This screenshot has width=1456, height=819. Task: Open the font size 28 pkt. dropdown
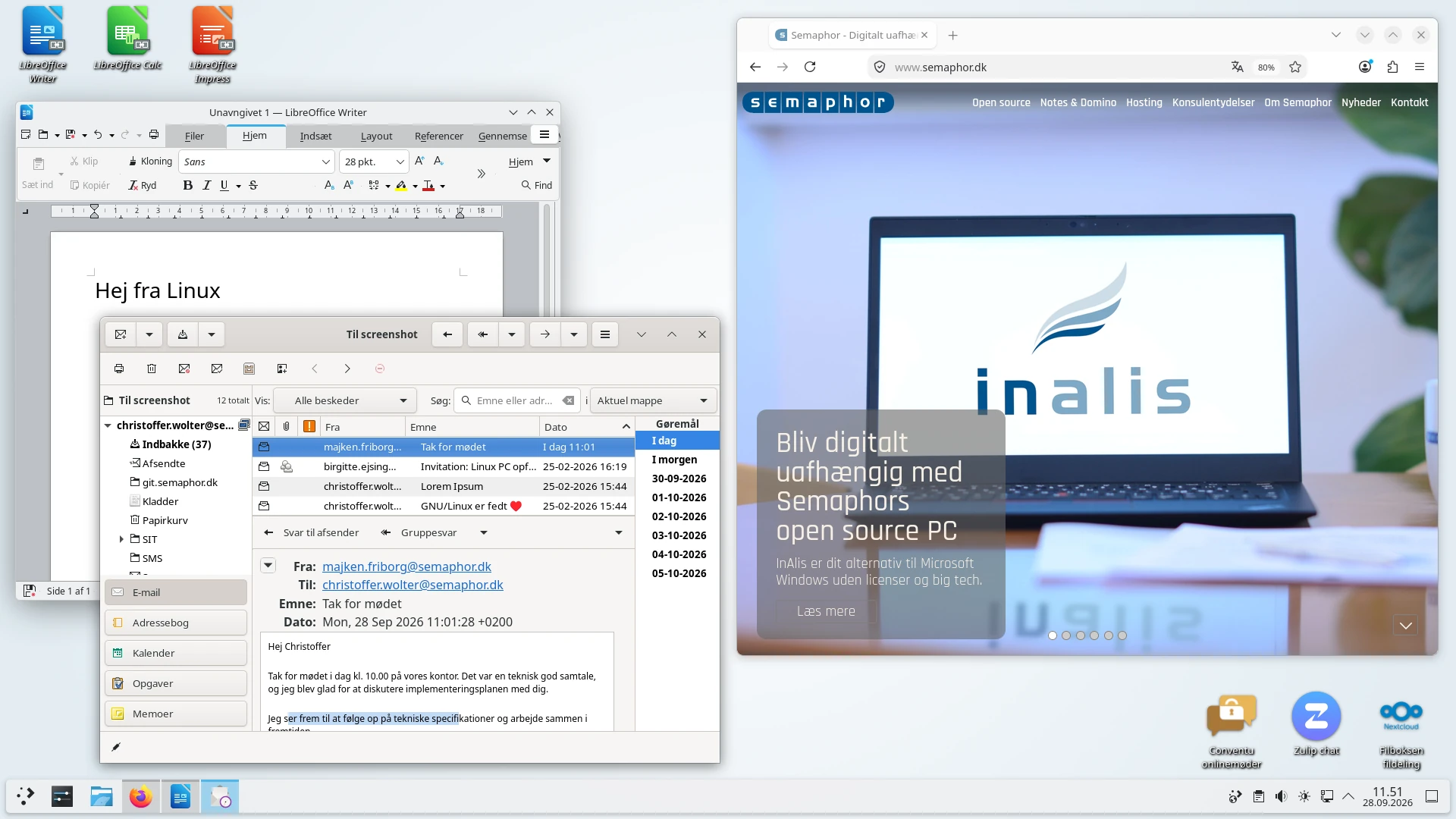pyautogui.click(x=400, y=162)
